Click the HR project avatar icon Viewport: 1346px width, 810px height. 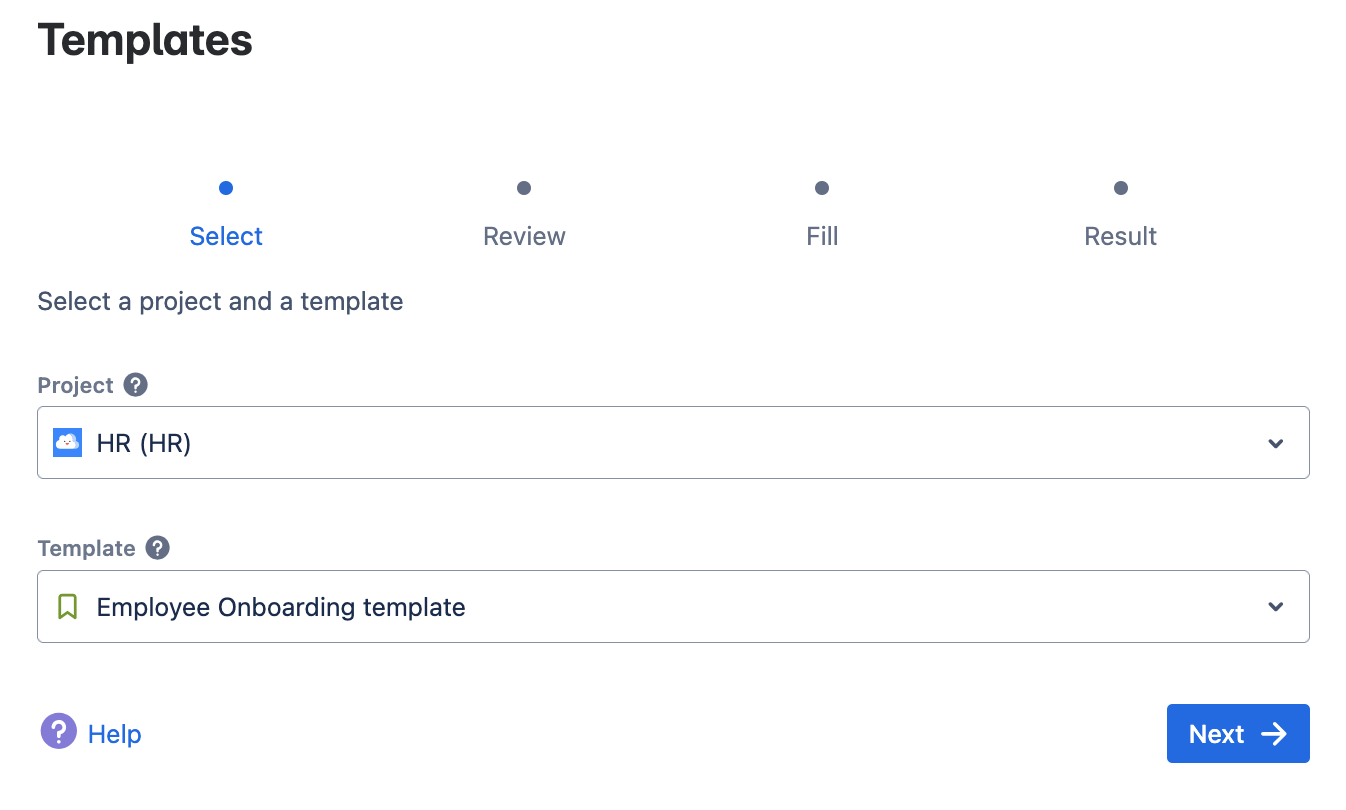[x=67, y=443]
